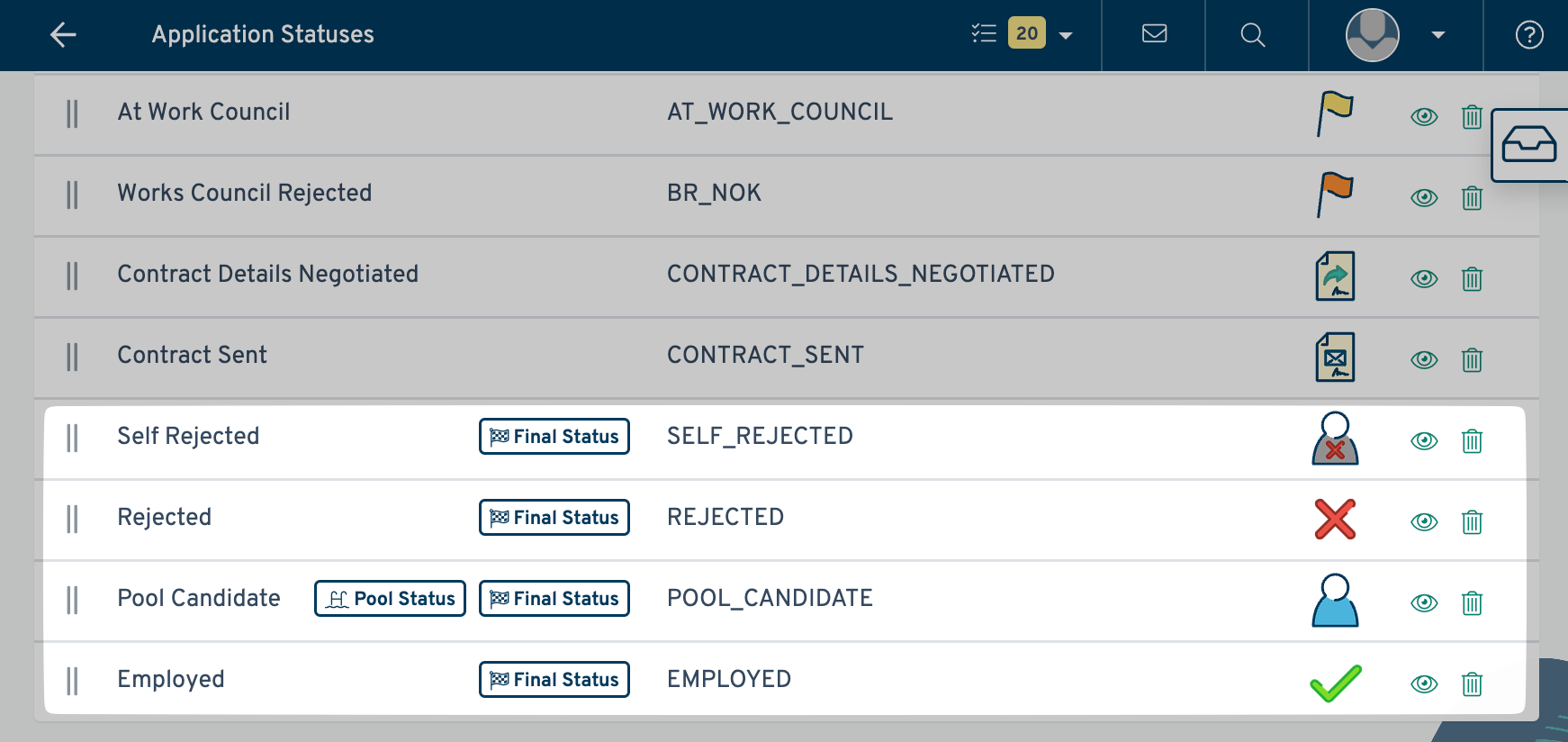Delete the Contract Sent status
This screenshot has width=1568, height=742.
tap(1472, 360)
